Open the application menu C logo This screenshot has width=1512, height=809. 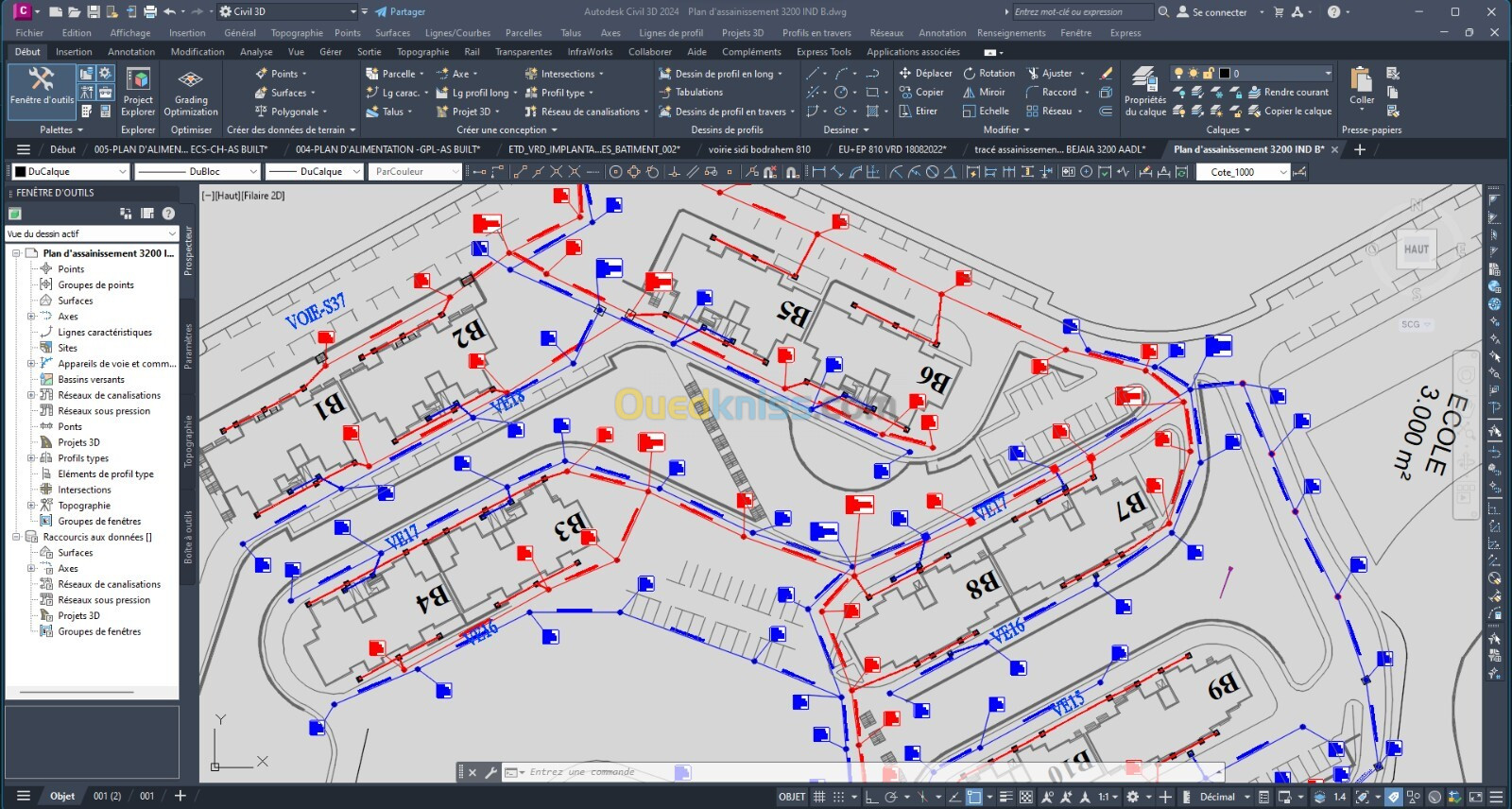[22, 11]
